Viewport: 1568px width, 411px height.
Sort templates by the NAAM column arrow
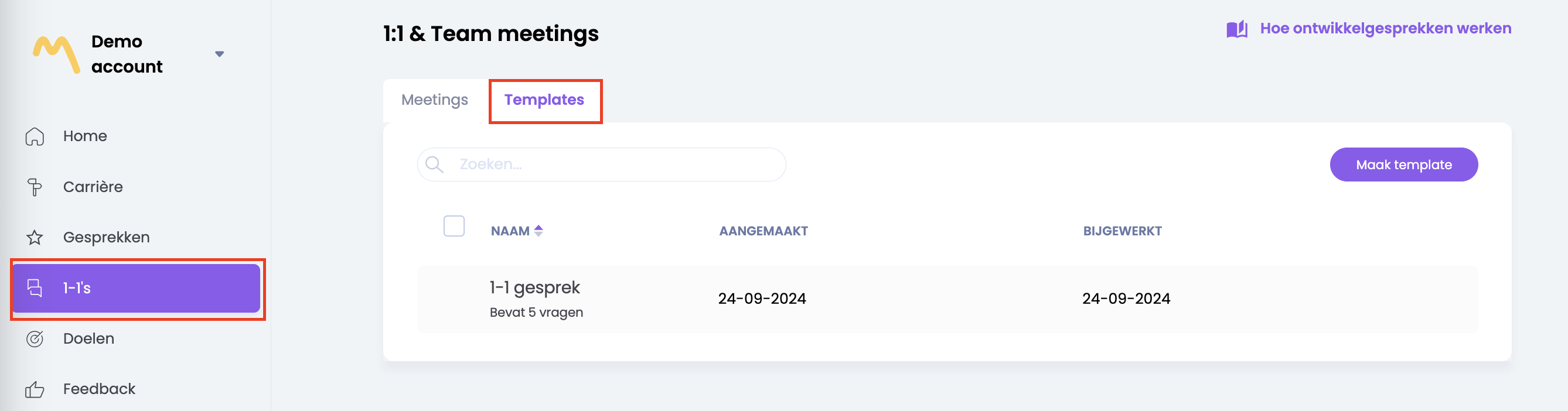pos(538,231)
